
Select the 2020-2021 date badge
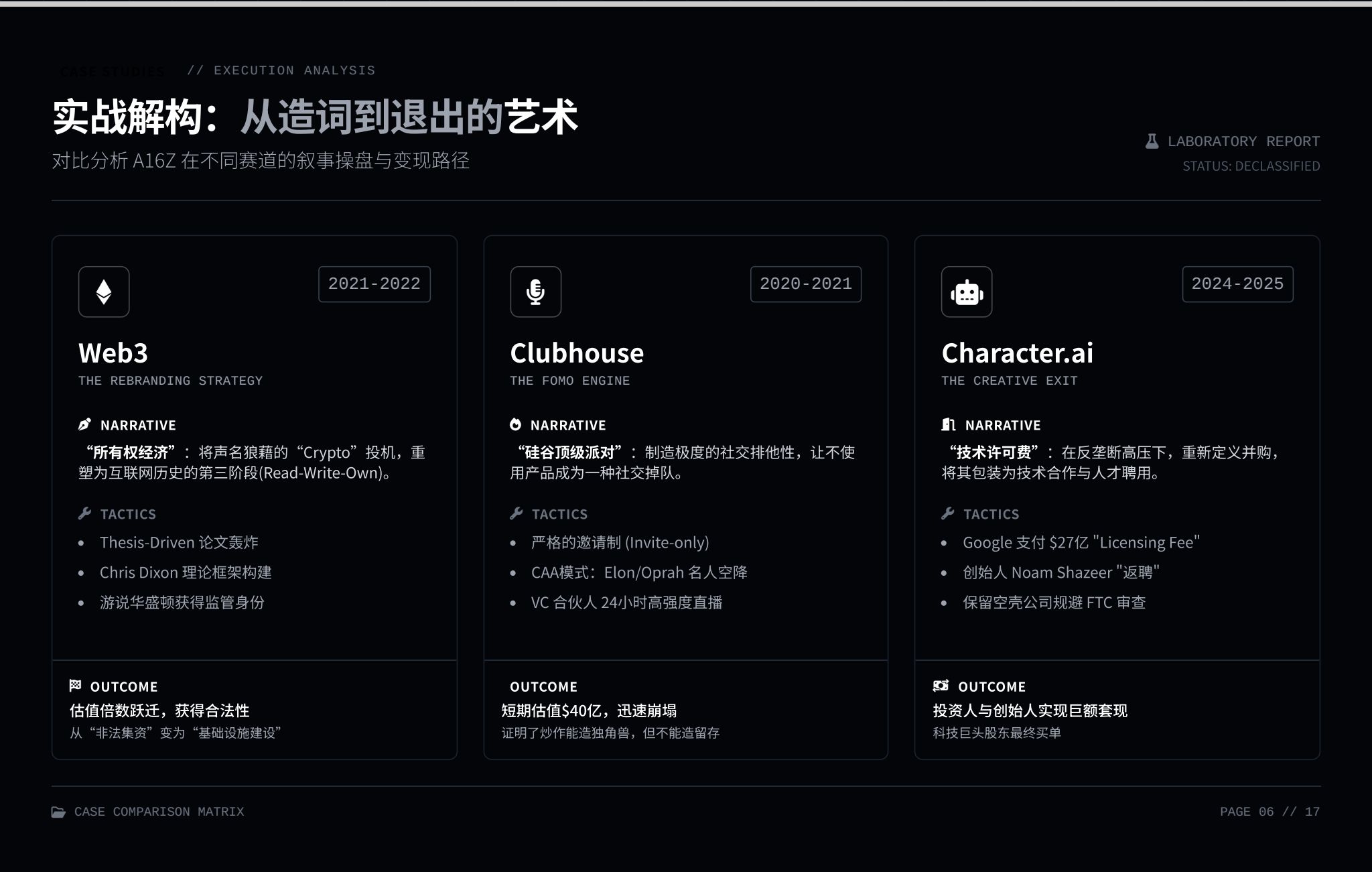tap(805, 284)
